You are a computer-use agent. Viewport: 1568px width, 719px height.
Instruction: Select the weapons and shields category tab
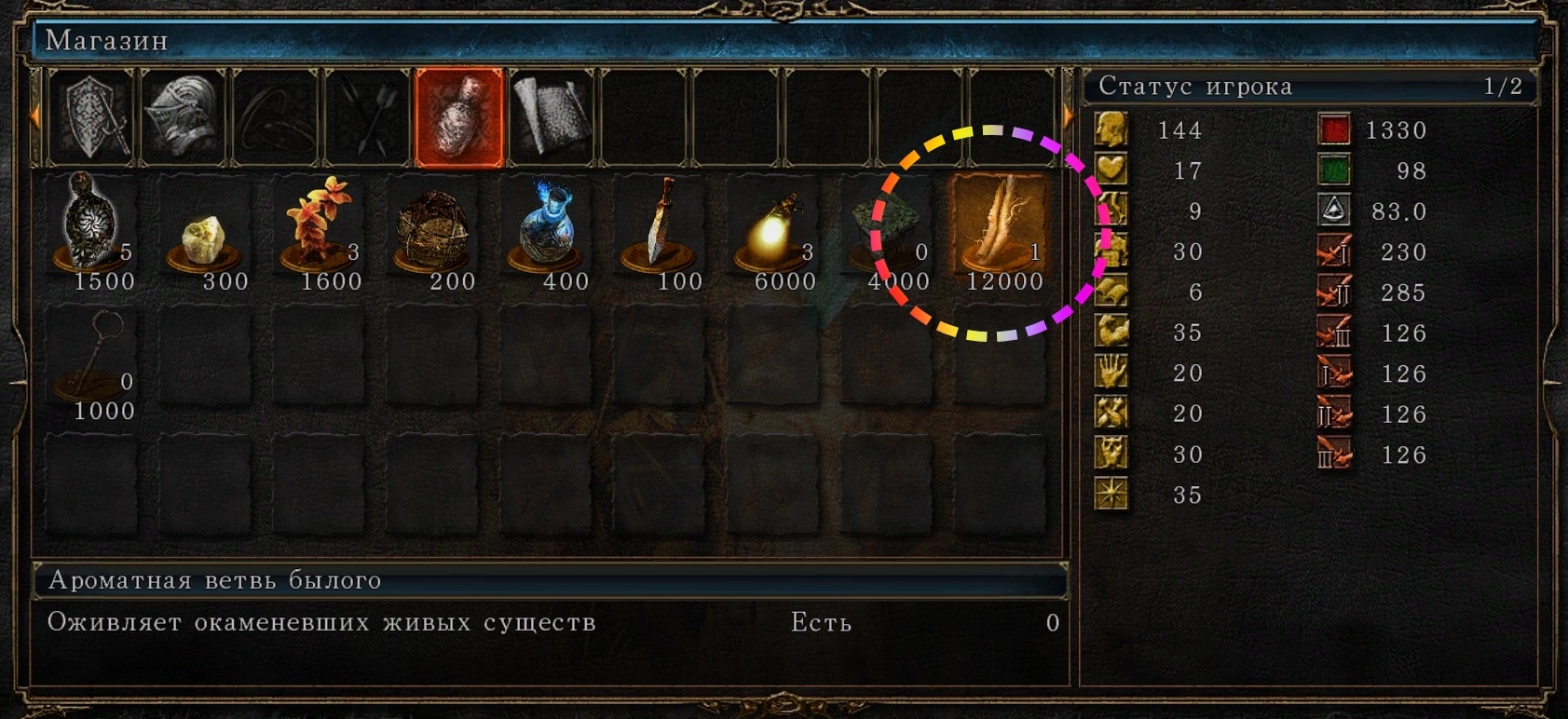[93, 117]
